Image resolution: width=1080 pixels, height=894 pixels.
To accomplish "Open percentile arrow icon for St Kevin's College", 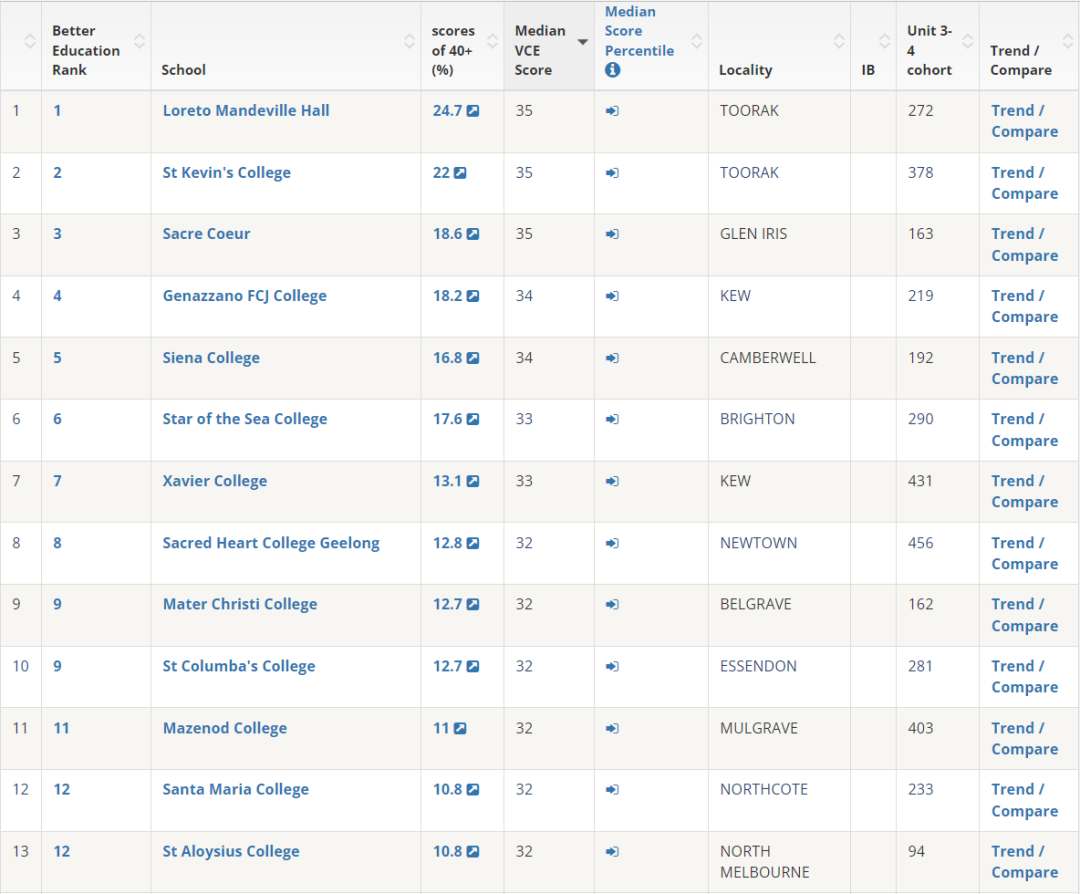I will [x=612, y=173].
